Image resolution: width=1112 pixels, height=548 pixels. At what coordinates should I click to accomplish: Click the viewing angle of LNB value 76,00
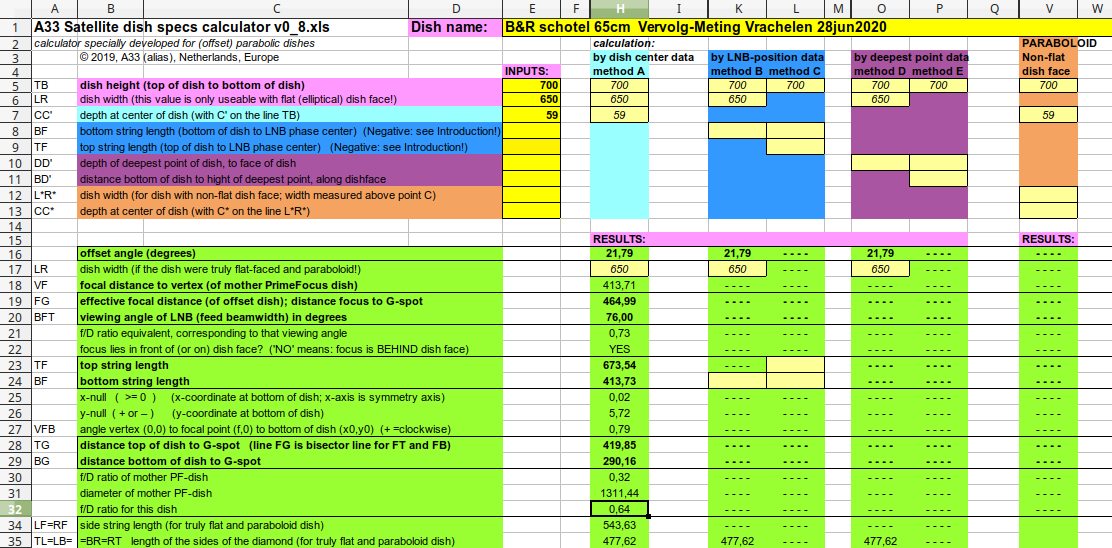[620, 316]
